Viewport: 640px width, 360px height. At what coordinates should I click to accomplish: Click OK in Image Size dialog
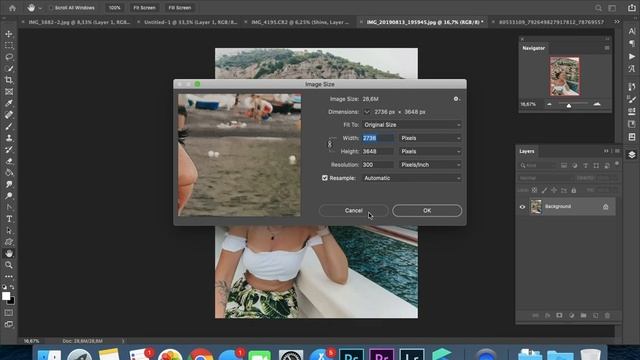pyautogui.click(x=427, y=211)
